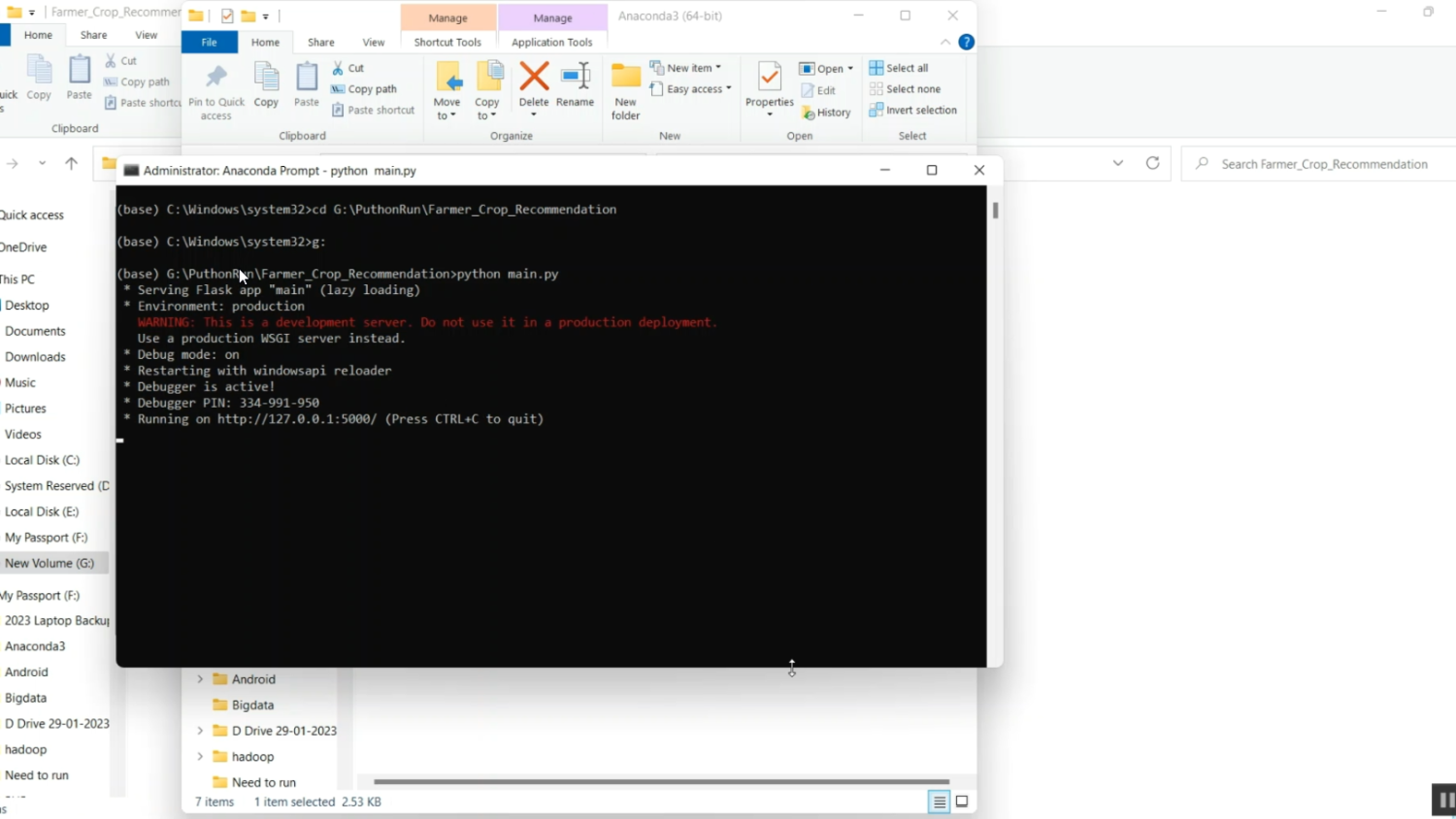Click Select all in the ribbon

(x=899, y=68)
